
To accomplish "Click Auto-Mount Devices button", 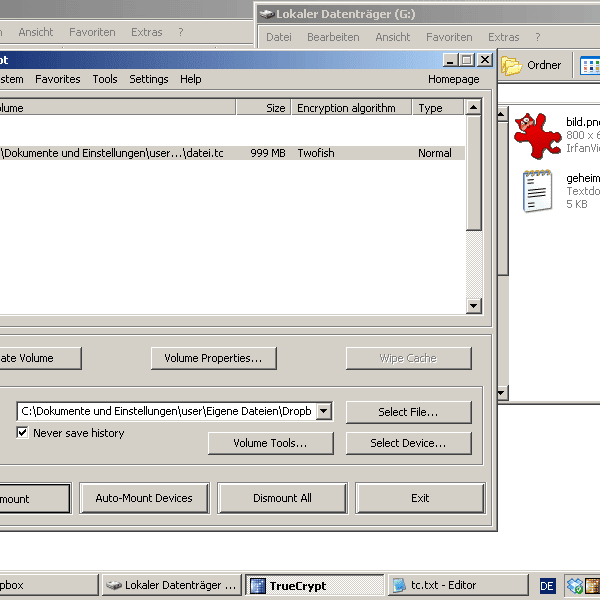I will coord(144,498).
